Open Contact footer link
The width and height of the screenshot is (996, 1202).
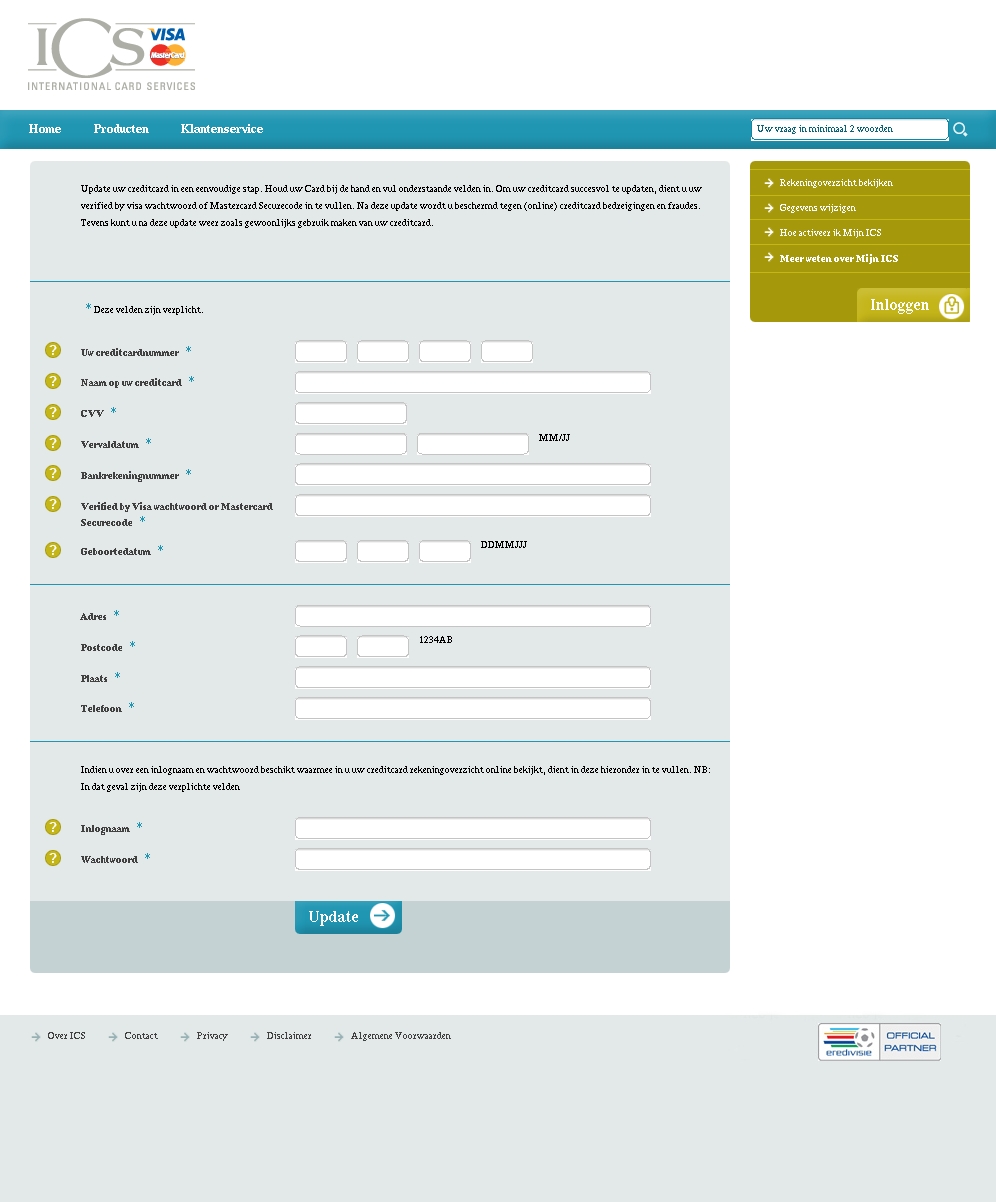pos(141,1036)
